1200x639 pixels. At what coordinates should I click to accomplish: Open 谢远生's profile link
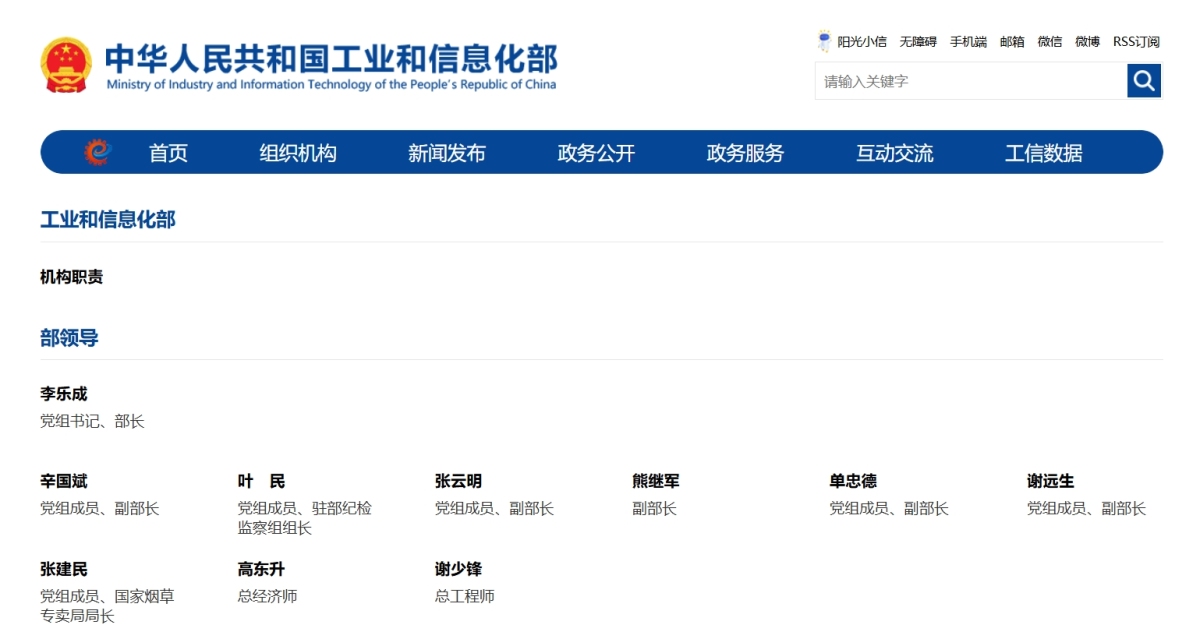click(x=1050, y=481)
